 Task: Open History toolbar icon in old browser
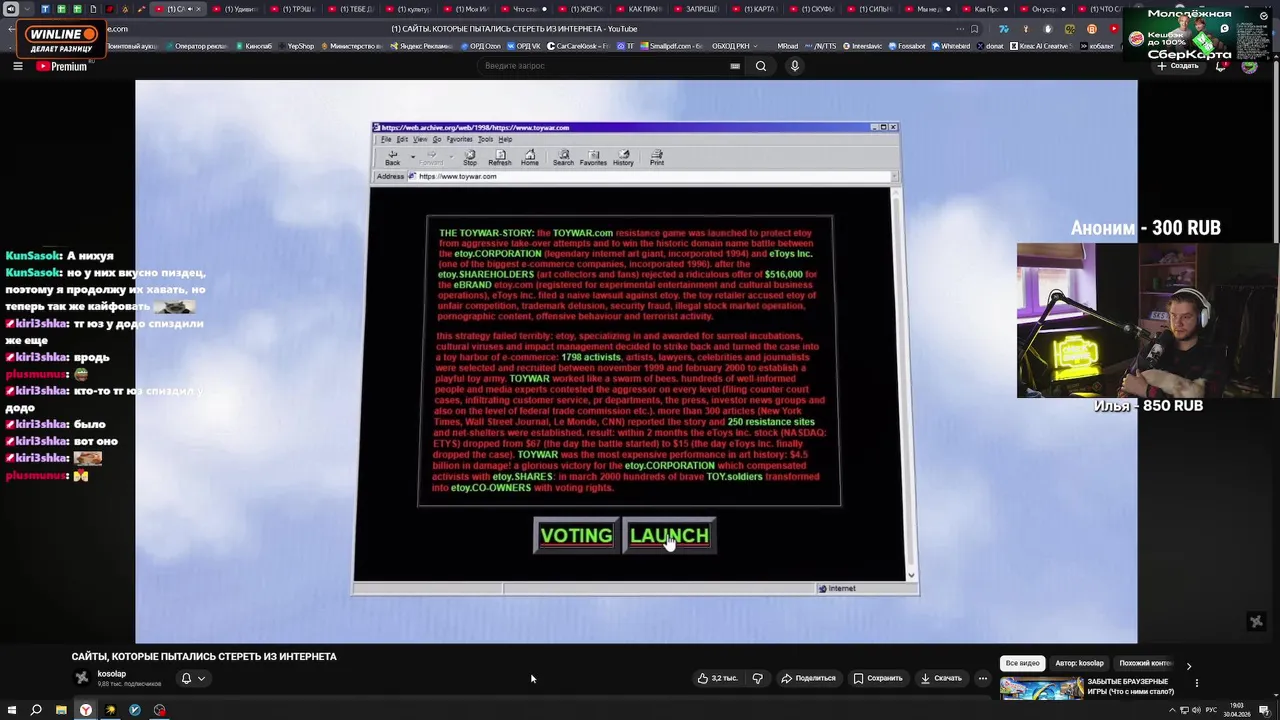tap(623, 157)
